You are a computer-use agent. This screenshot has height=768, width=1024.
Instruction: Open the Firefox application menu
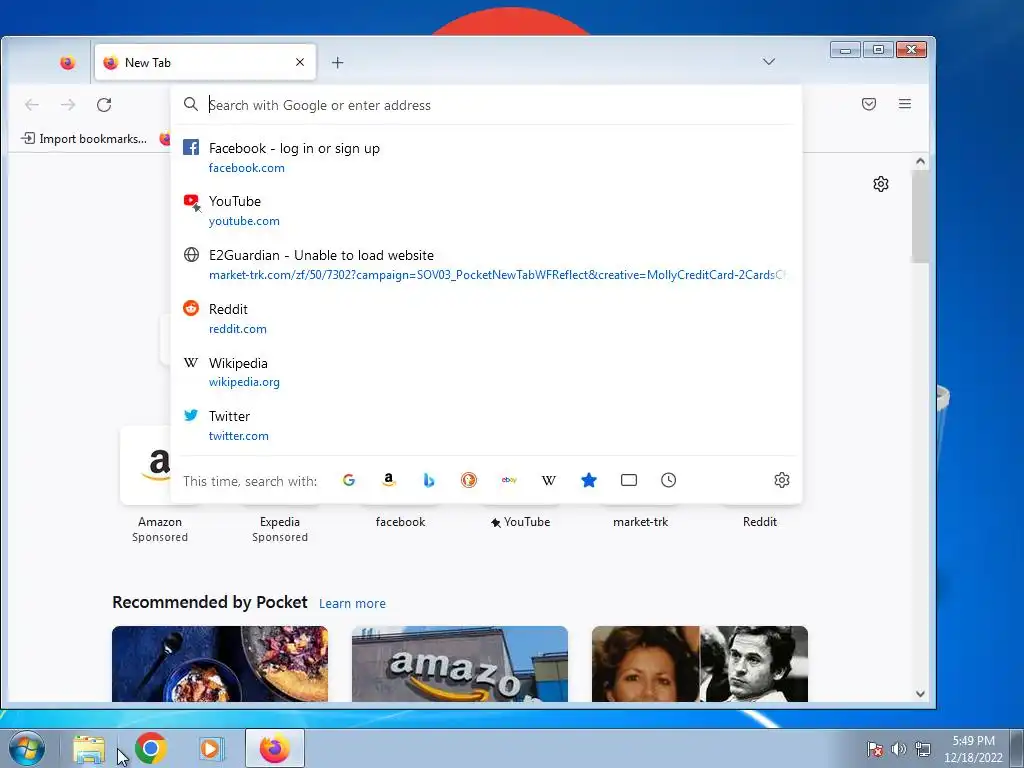pos(904,104)
